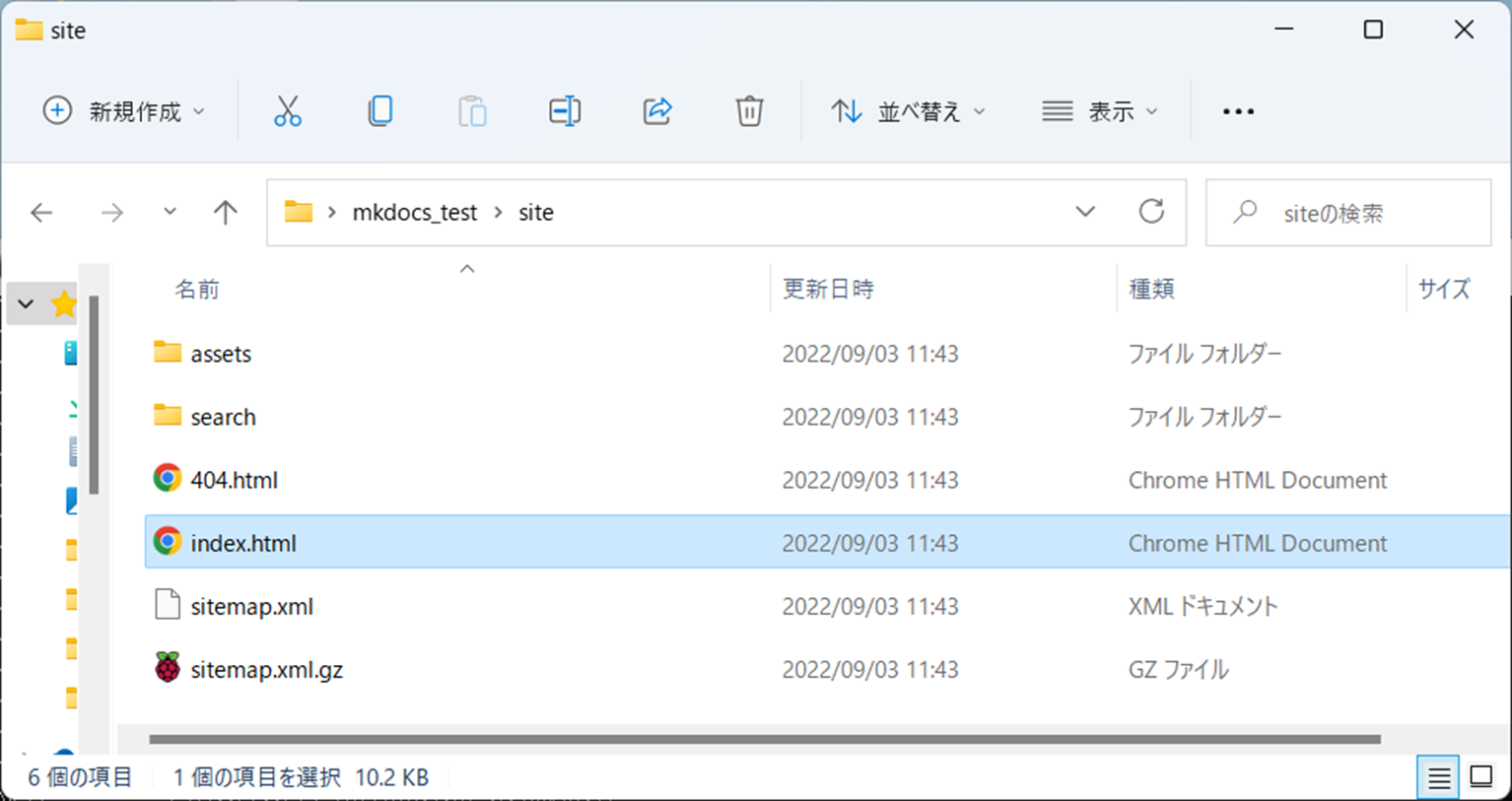Go up to mkdocs_test using the up arrow
The height and width of the screenshot is (801, 1512).
click(x=225, y=211)
